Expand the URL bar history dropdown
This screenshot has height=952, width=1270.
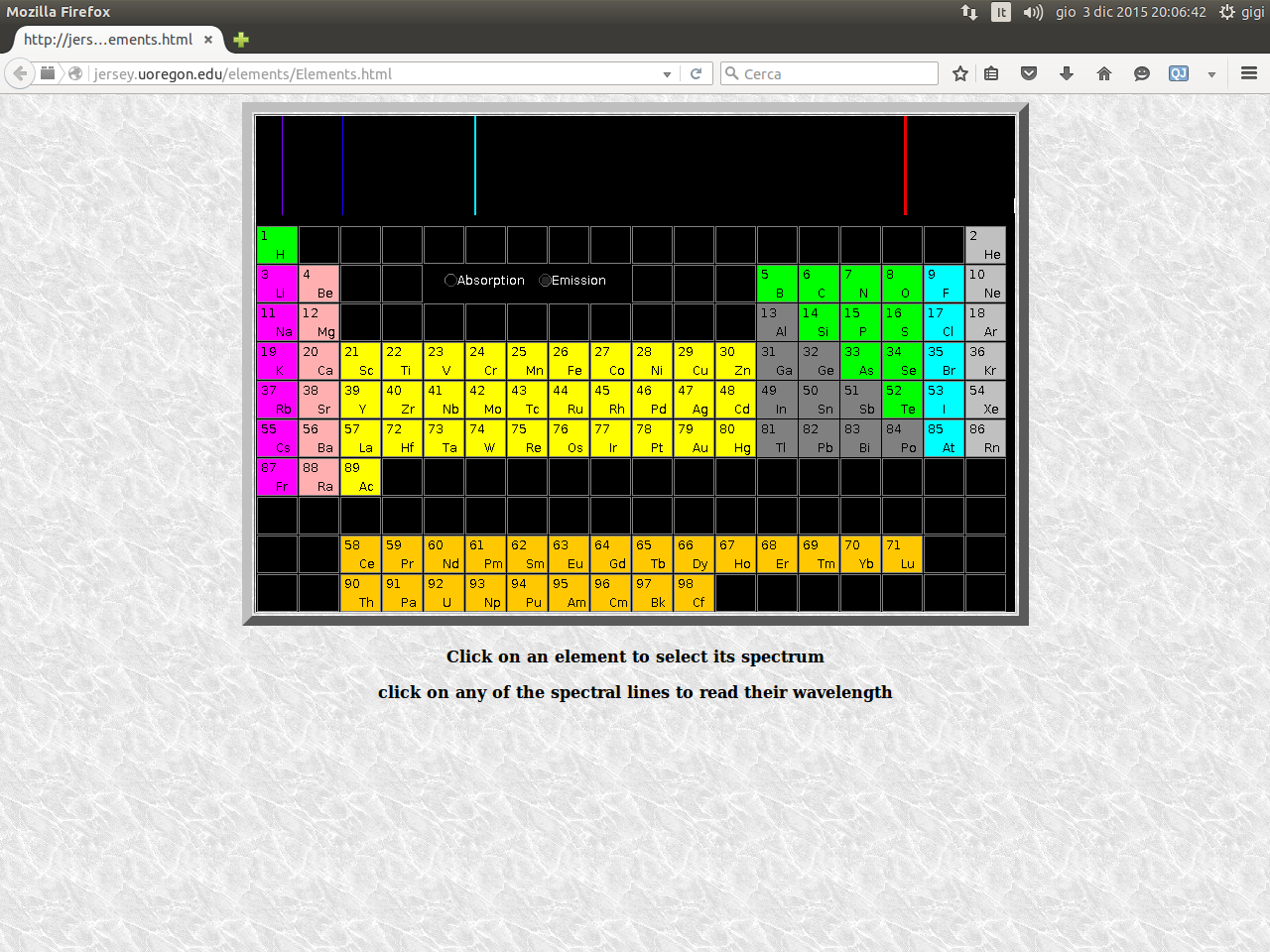[x=667, y=74]
